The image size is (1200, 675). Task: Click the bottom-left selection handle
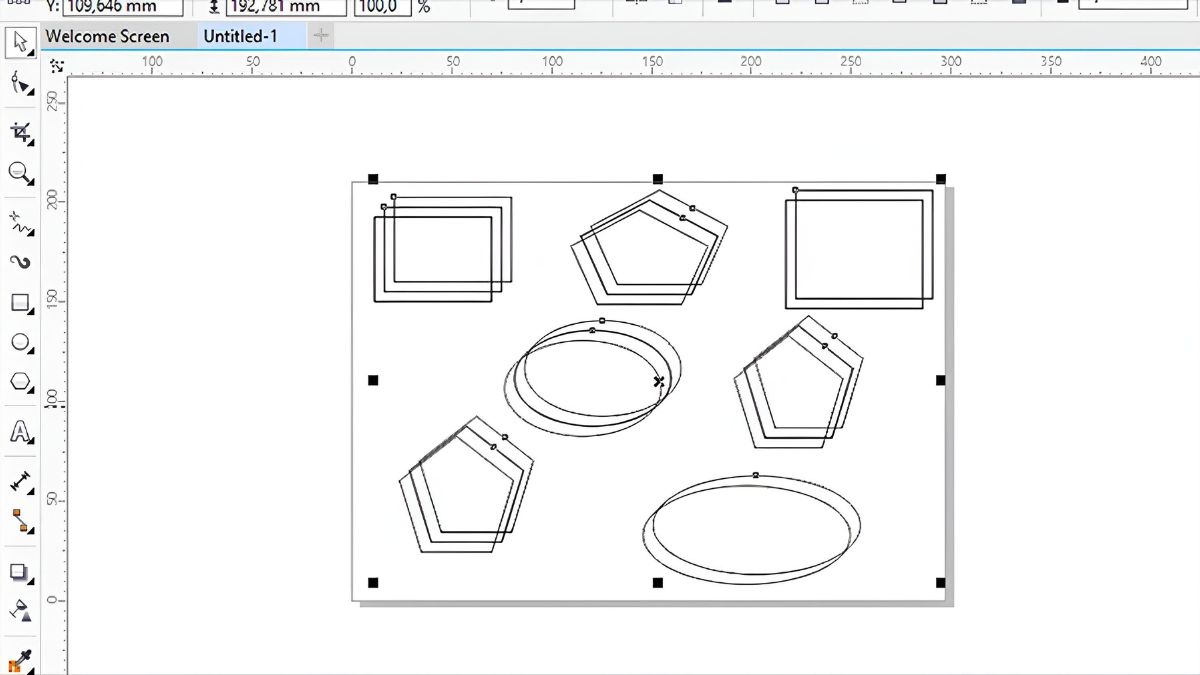tap(373, 582)
